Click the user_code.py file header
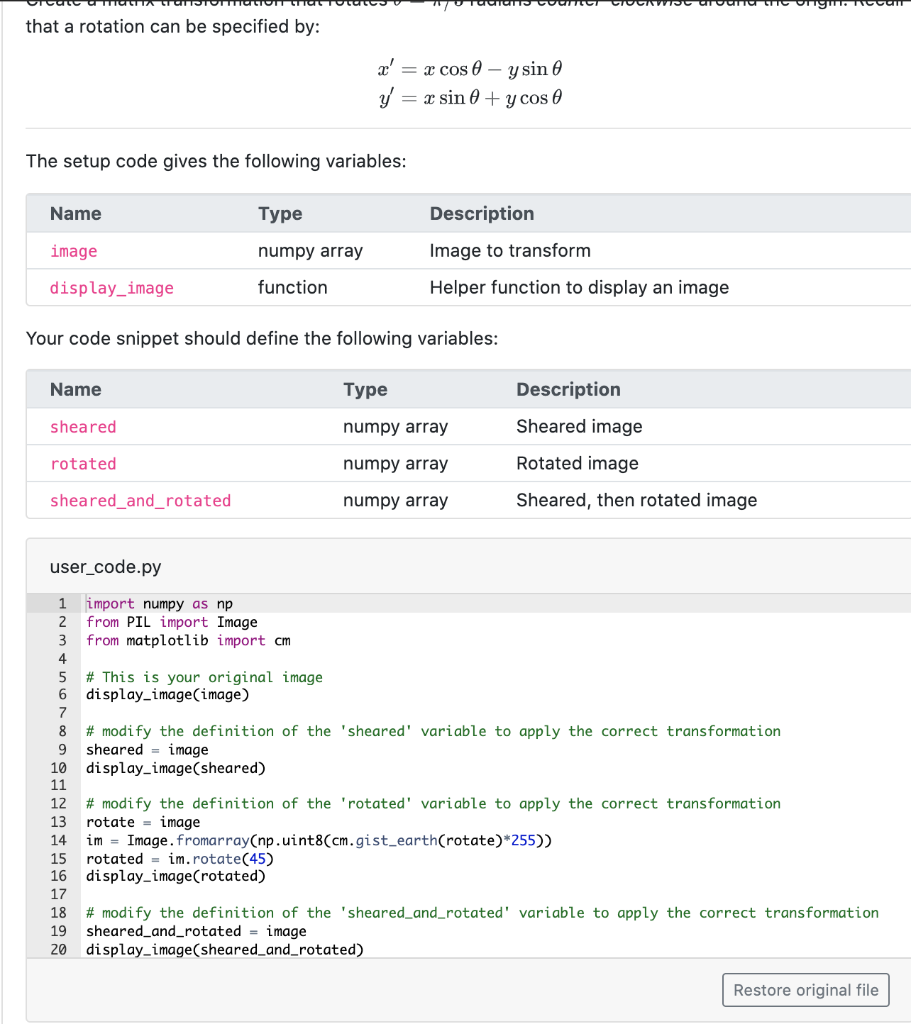911x1024 pixels. [105, 566]
